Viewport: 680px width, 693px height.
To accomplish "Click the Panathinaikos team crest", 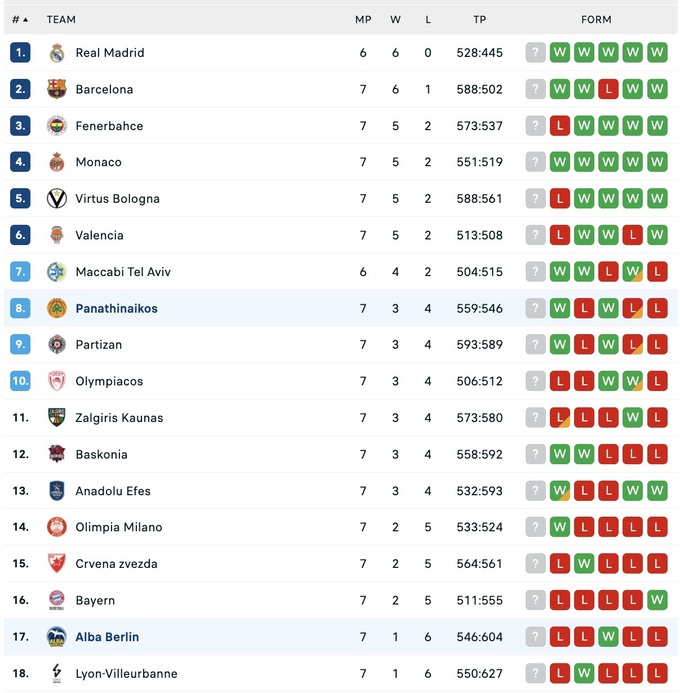I will coord(57,308).
